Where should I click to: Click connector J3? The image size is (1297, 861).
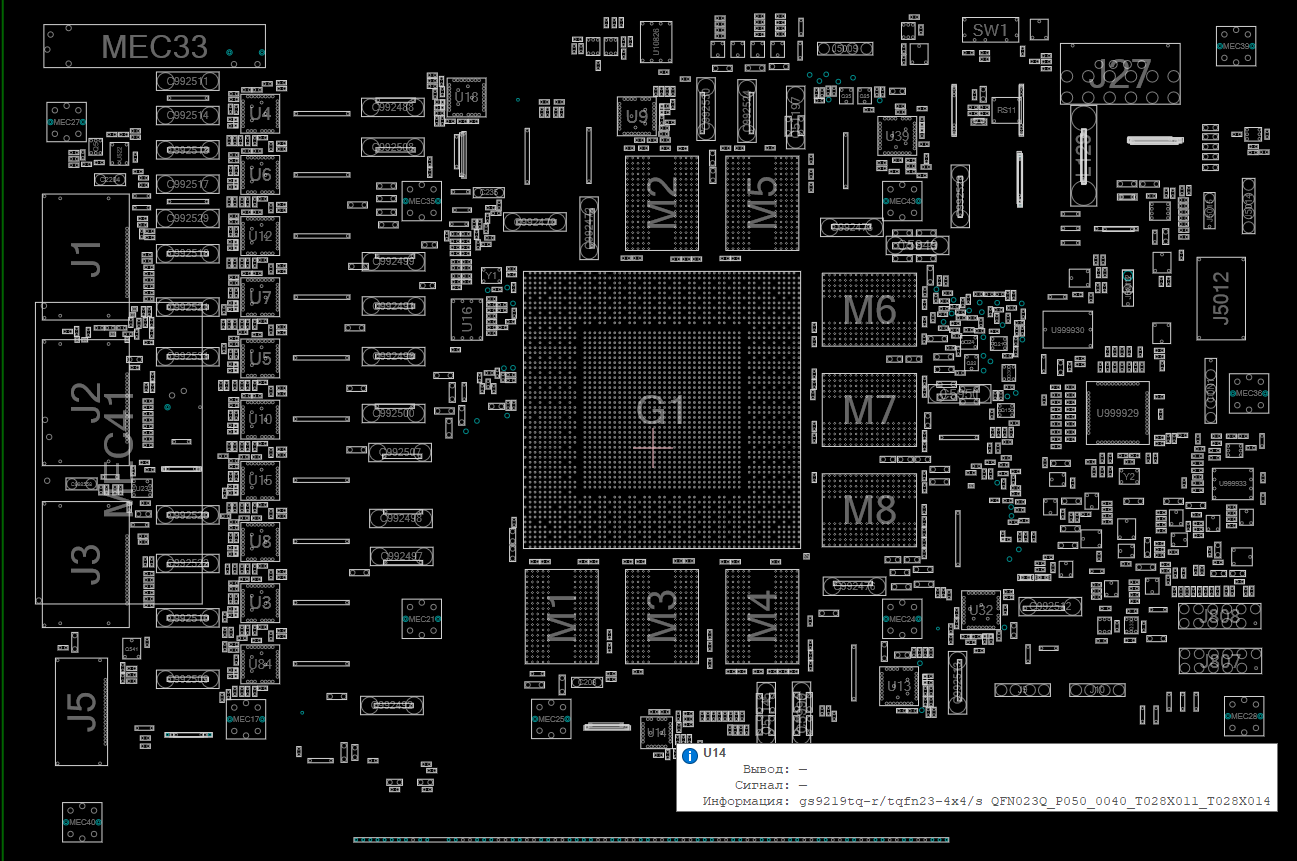point(86,564)
